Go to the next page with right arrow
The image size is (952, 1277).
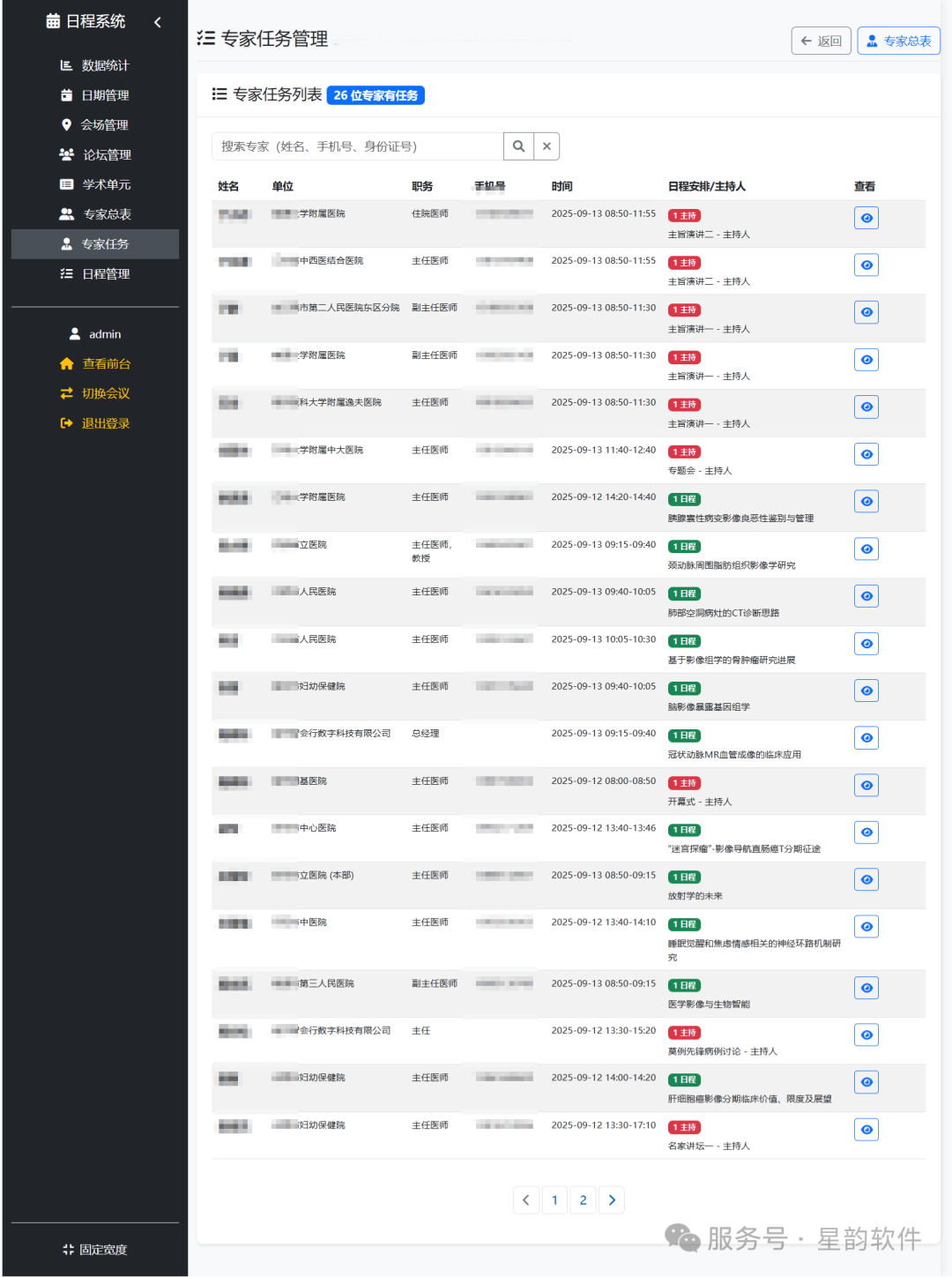click(612, 1200)
